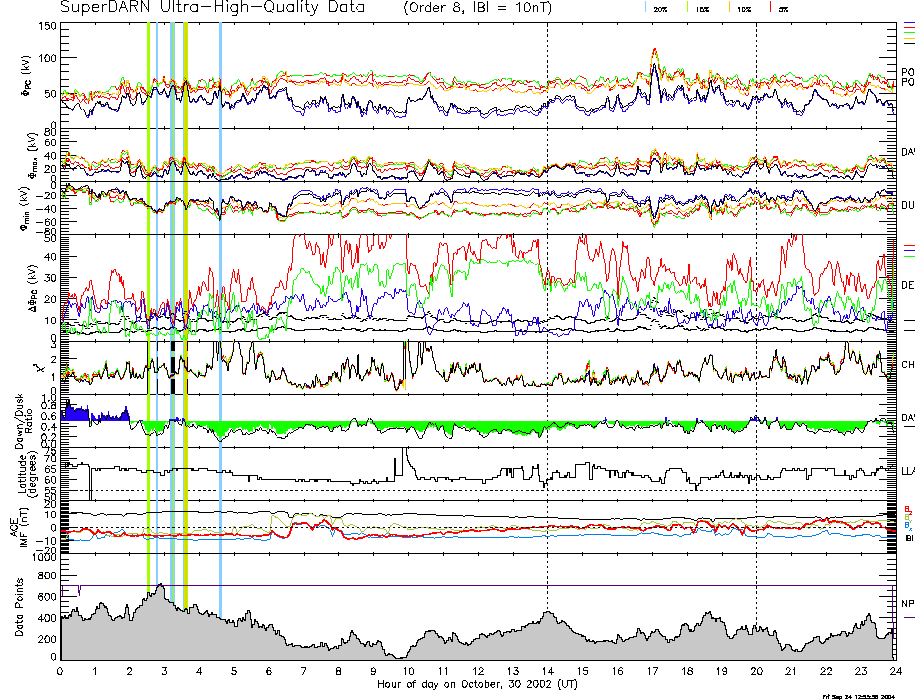The image size is (915, 700).
Task: Click the red 5% legend line
Action: pyautogui.click(x=771, y=7)
